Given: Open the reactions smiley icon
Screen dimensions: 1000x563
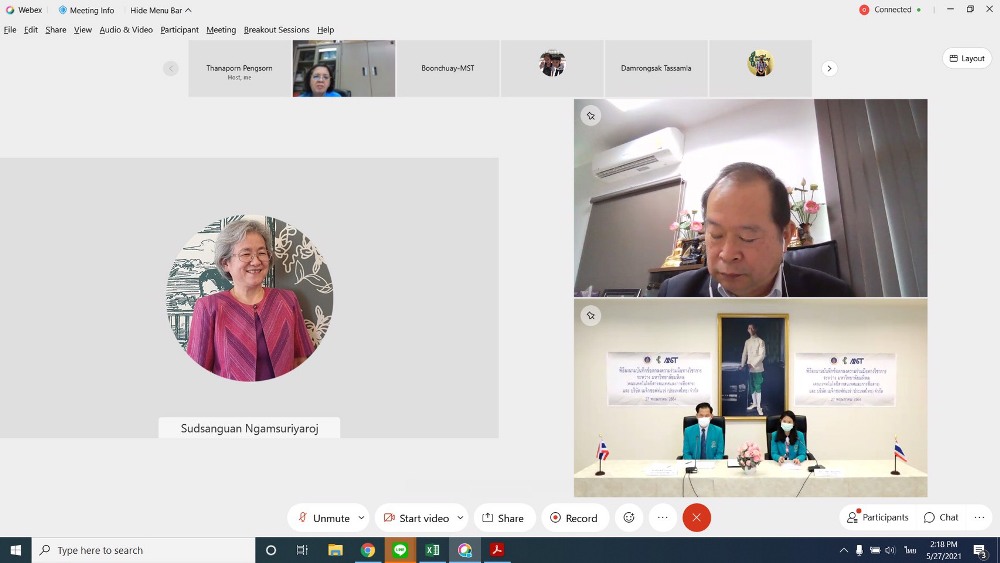Looking at the screenshot, I should point(629,518).
